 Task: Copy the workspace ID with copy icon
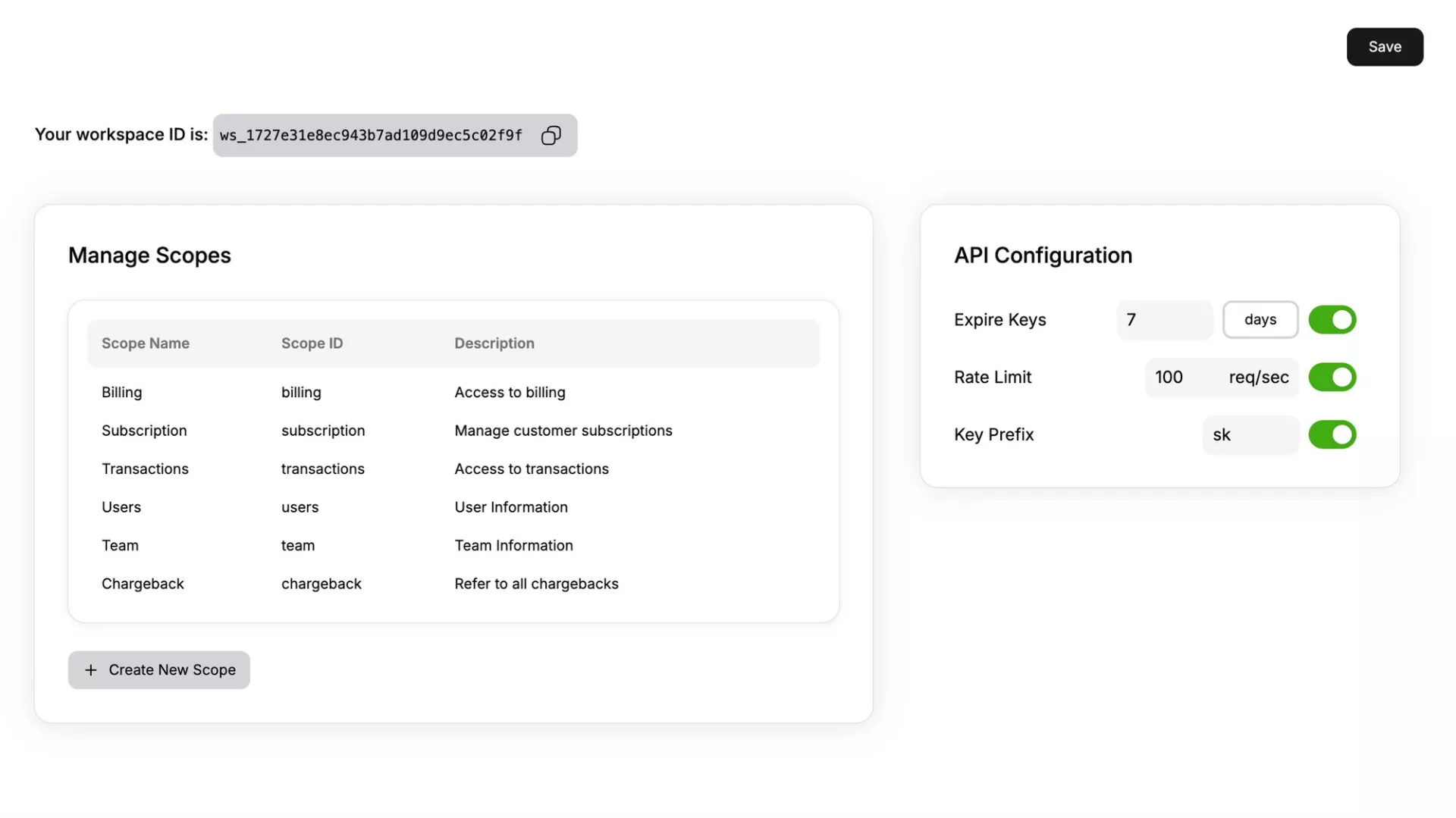[x=551, y=136]
